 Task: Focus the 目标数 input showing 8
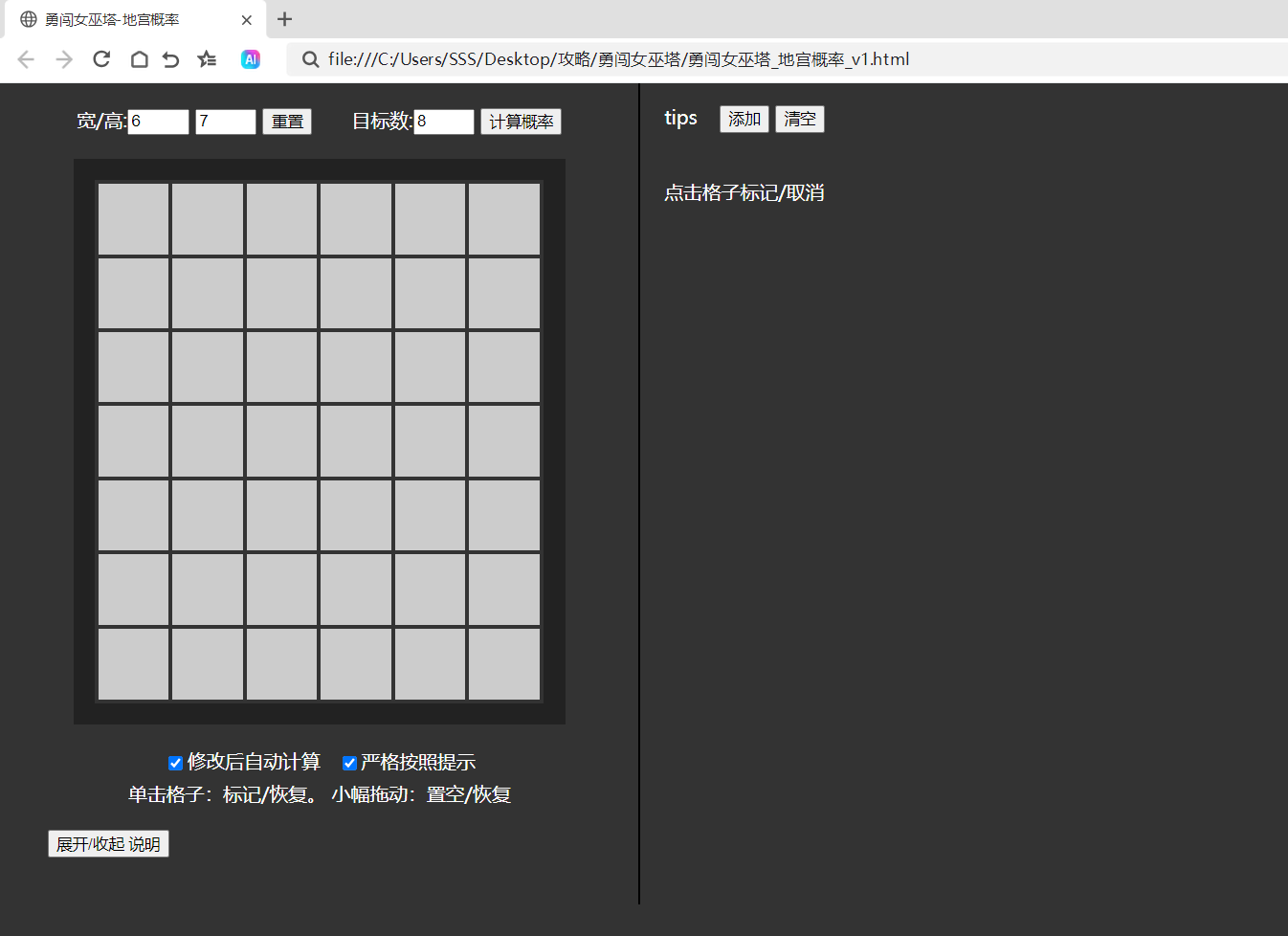(x=444, y=122)
